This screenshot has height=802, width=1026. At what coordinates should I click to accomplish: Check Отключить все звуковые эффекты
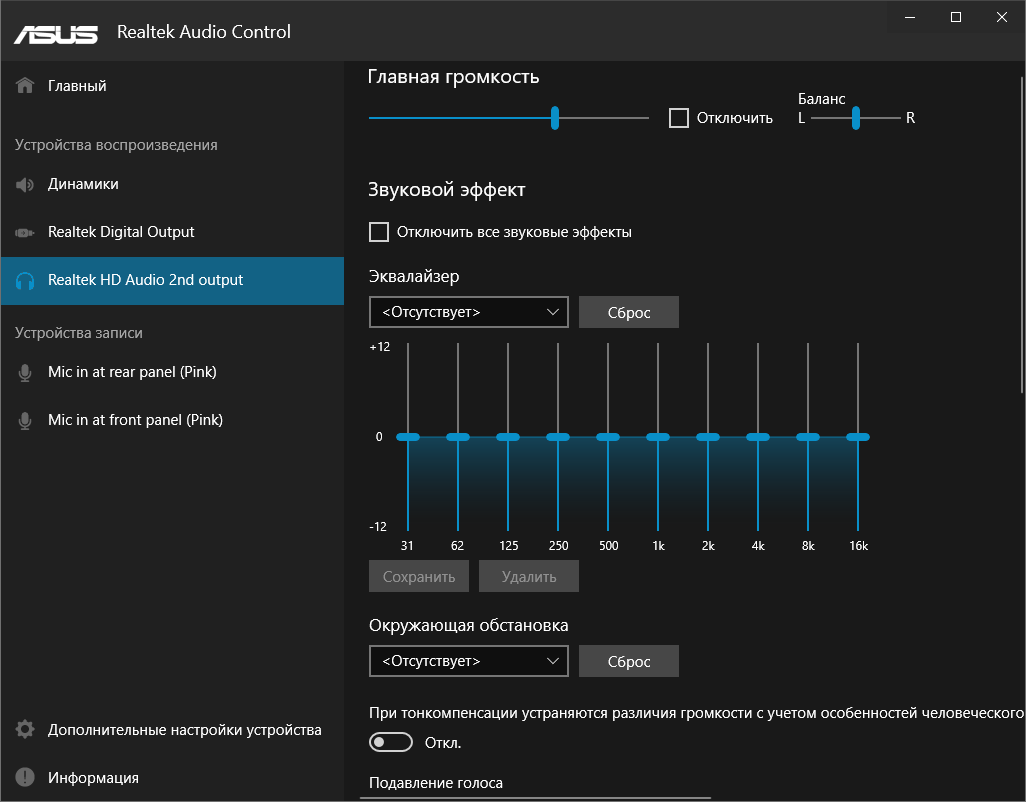tap(379, 232)
